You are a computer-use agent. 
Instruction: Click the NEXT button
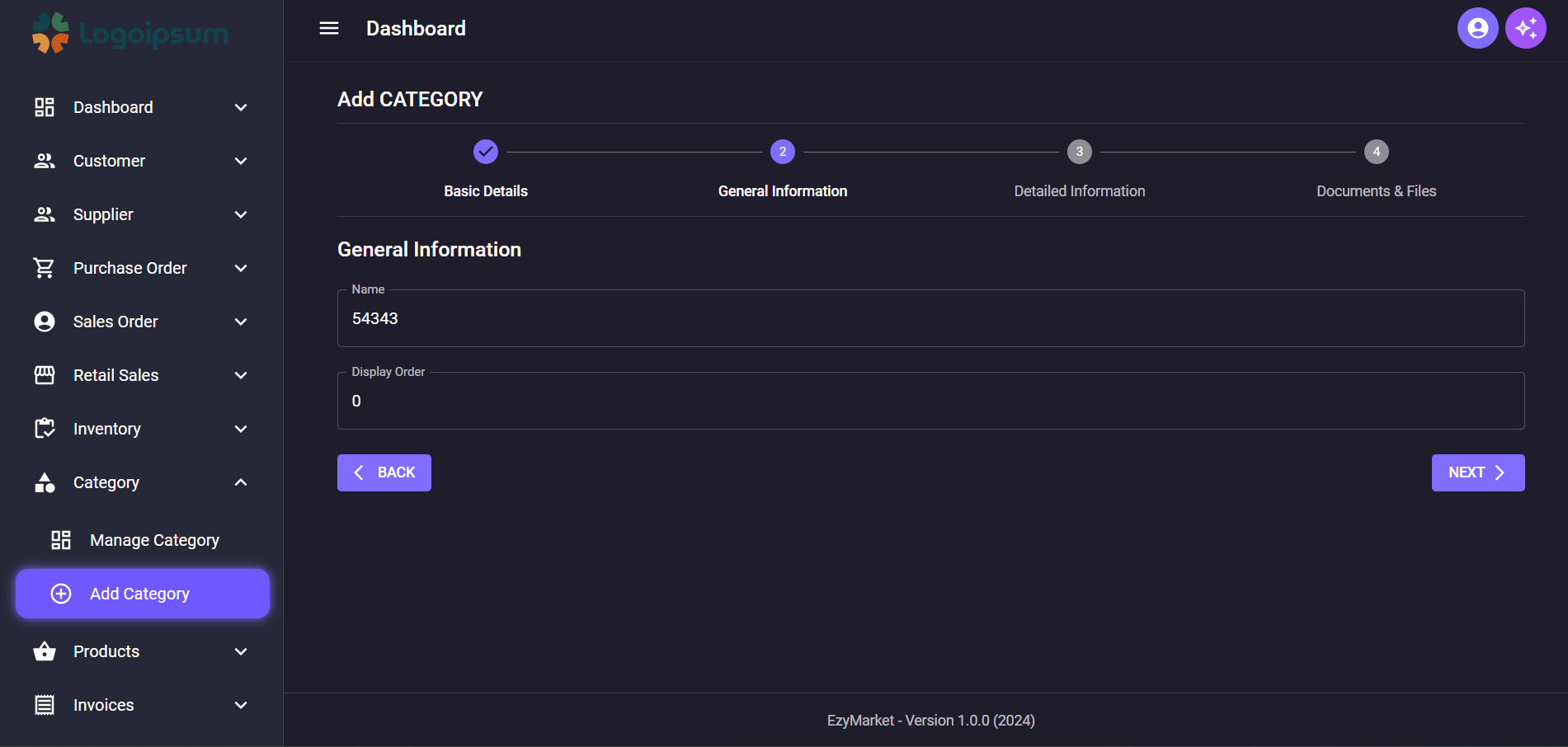pos(1478,472)
